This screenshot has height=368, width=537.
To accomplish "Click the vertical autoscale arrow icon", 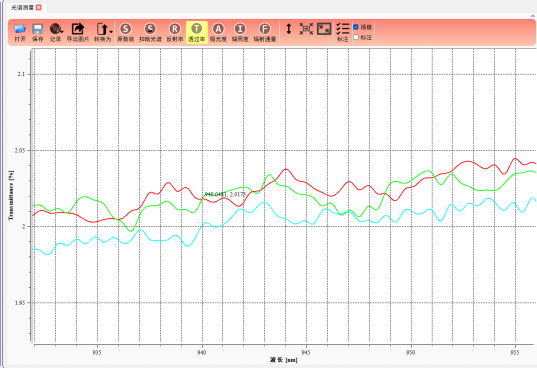I will (289, 29).
